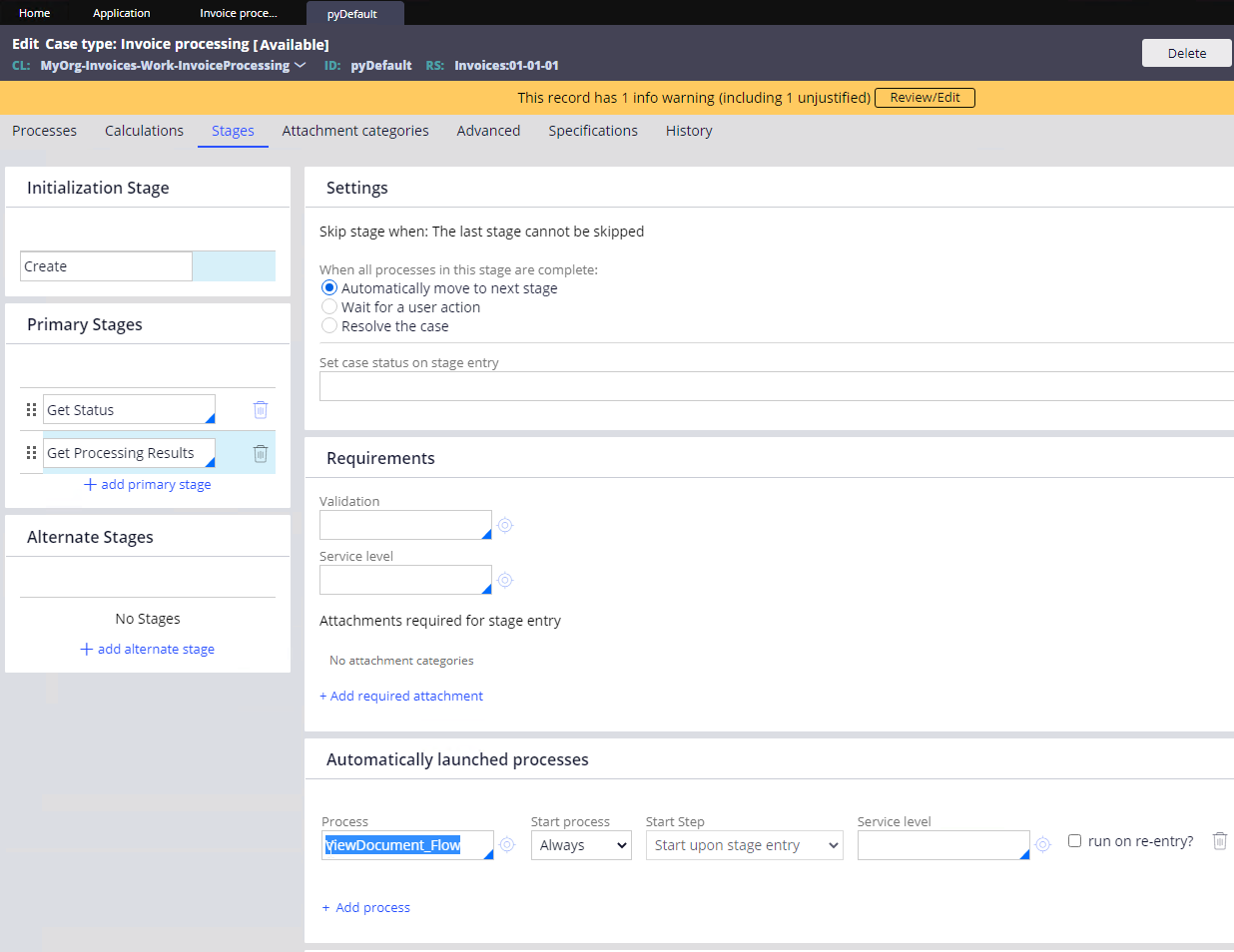Click add primary stage link
This screenshot has width=1234, height=952.
[x=148, y=485]
